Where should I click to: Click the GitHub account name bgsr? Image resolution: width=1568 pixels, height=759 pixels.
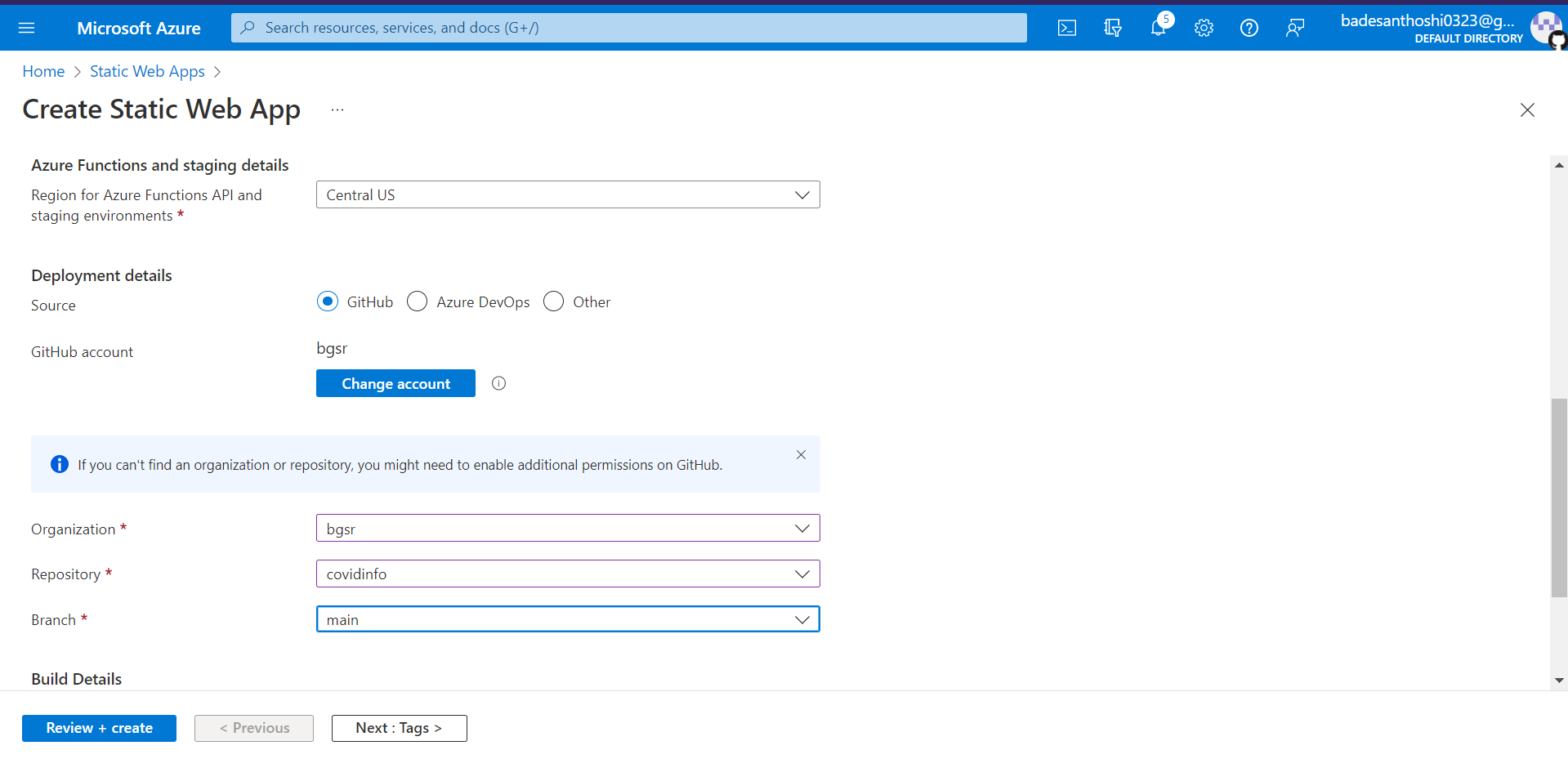(x=332, y=349)
